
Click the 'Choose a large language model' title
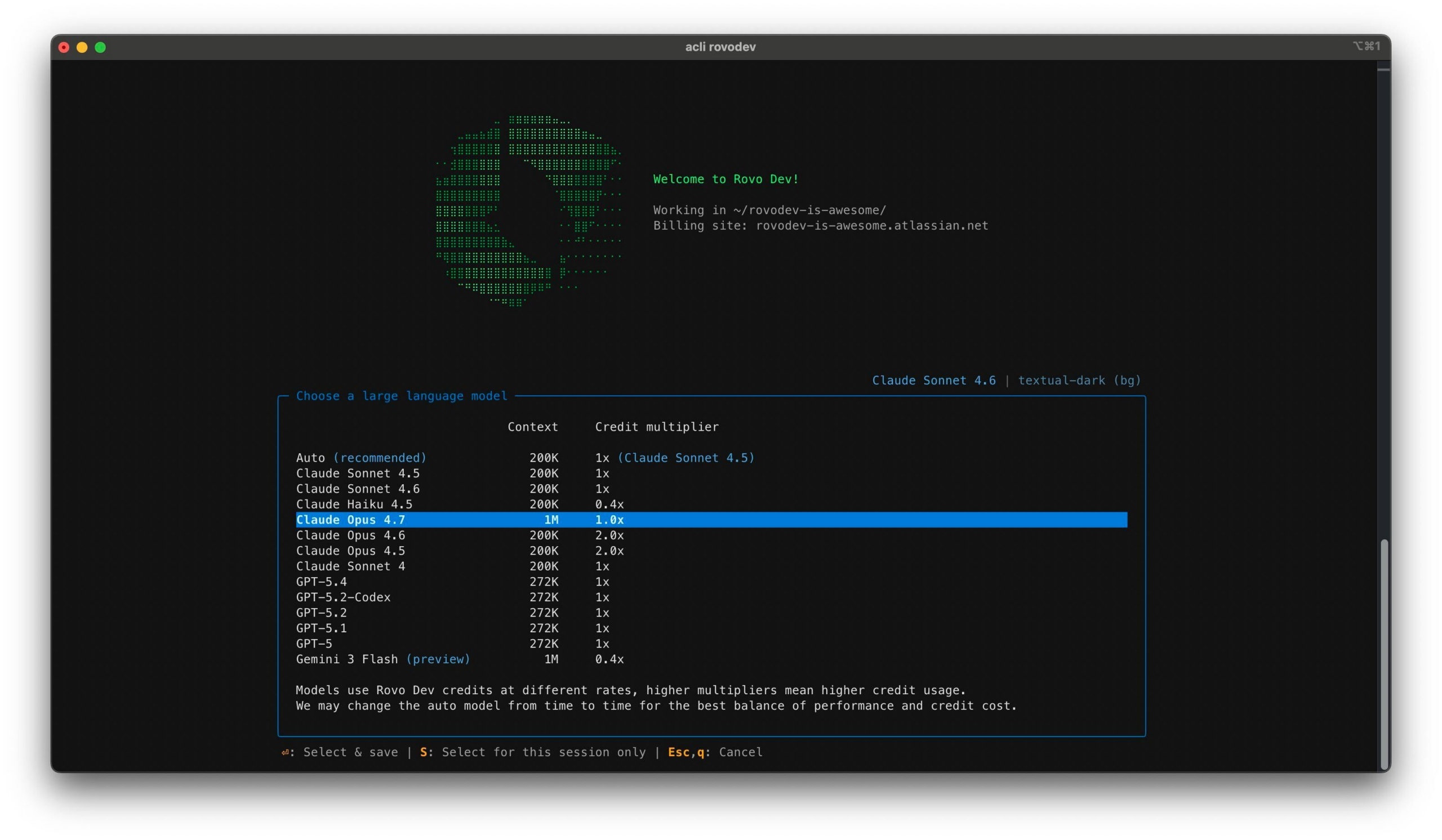(401, 396)
